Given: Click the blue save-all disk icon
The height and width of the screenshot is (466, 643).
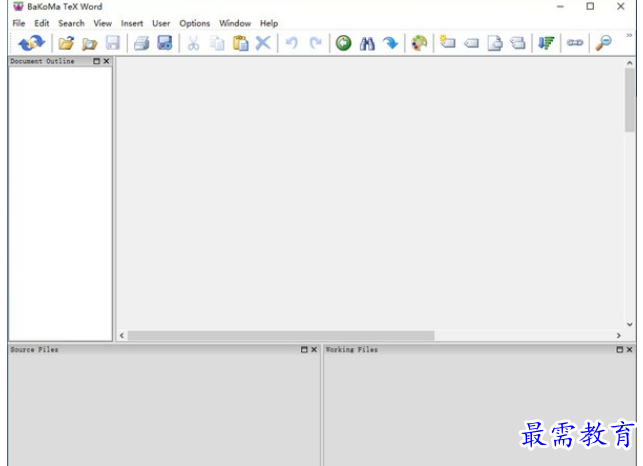Looking at the screenshot, I should (165, 43).
